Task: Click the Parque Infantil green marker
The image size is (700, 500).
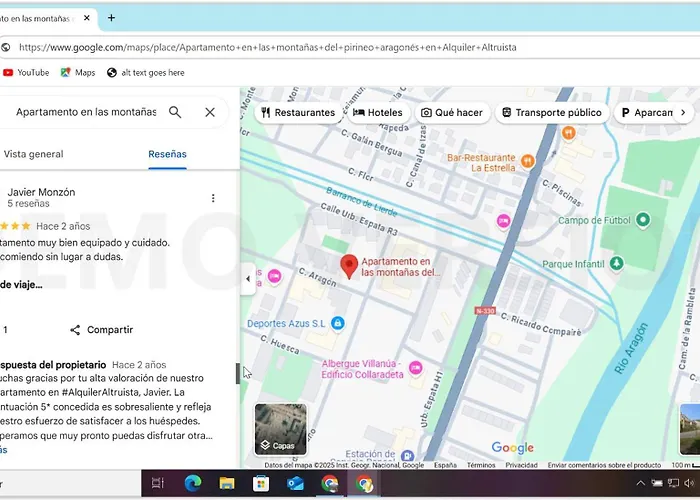Action: click(x=617, y=264)
